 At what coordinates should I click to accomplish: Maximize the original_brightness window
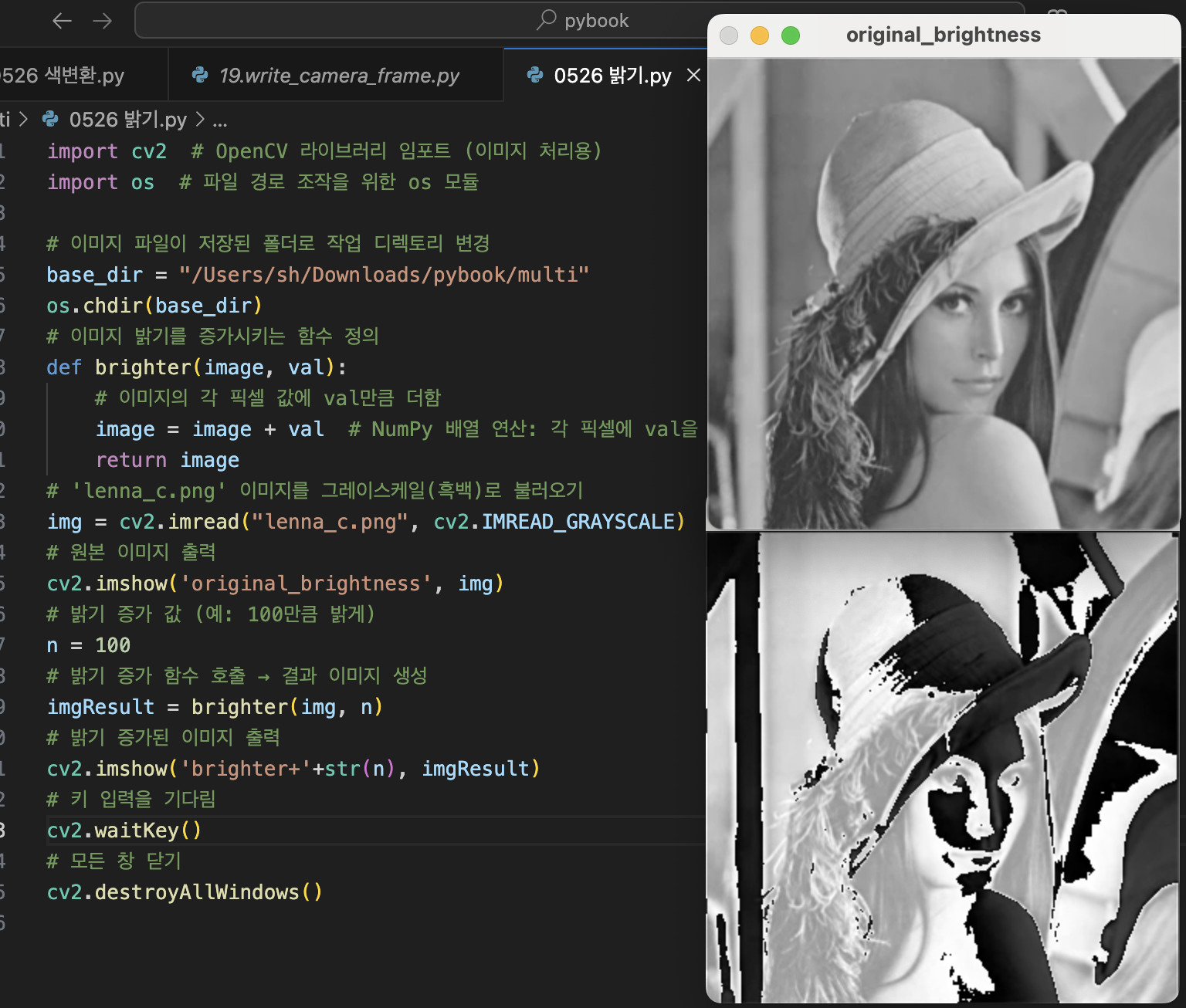[x=791, y=36]
